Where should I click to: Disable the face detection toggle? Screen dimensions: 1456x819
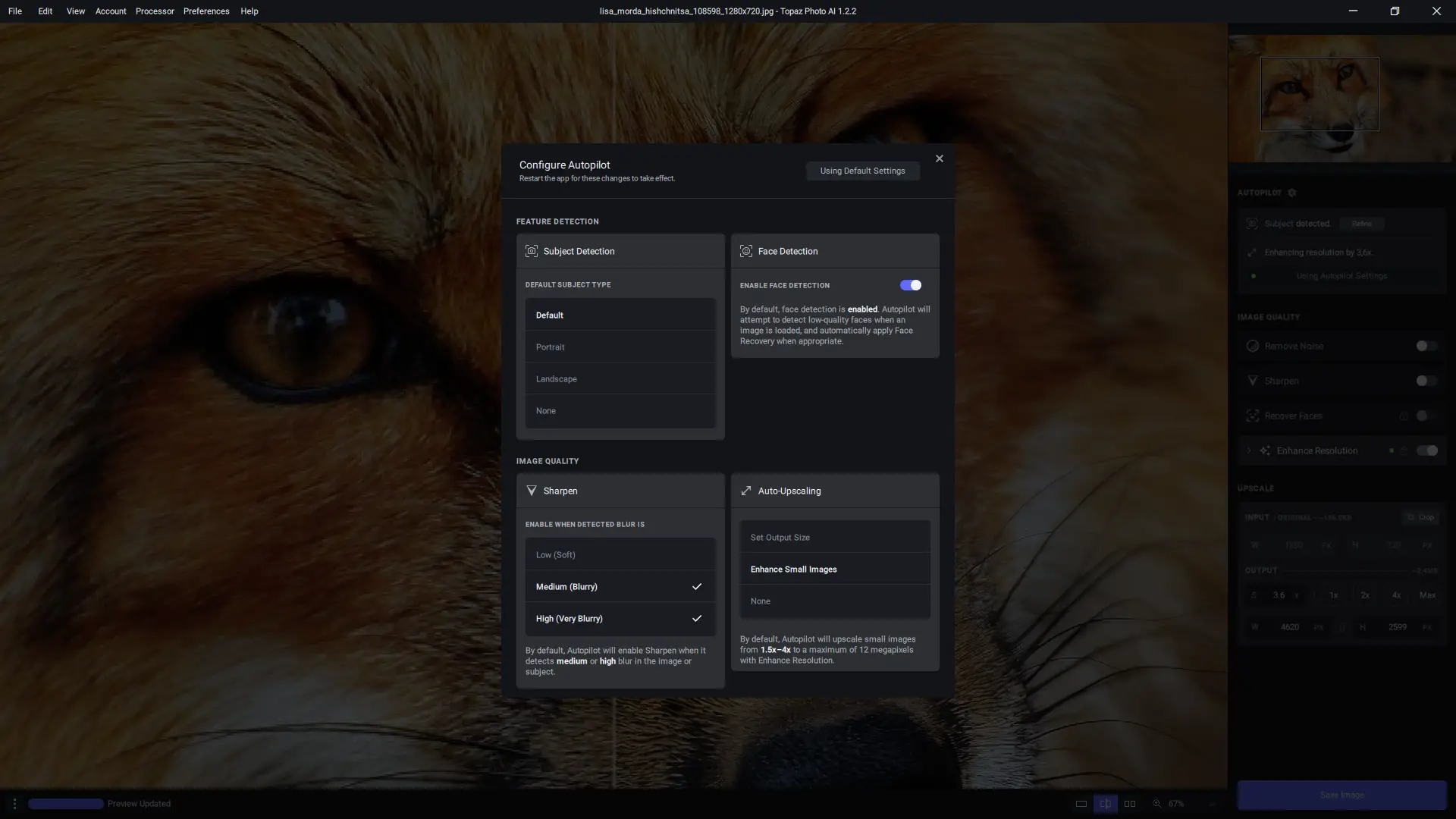(x=910, y=285)
